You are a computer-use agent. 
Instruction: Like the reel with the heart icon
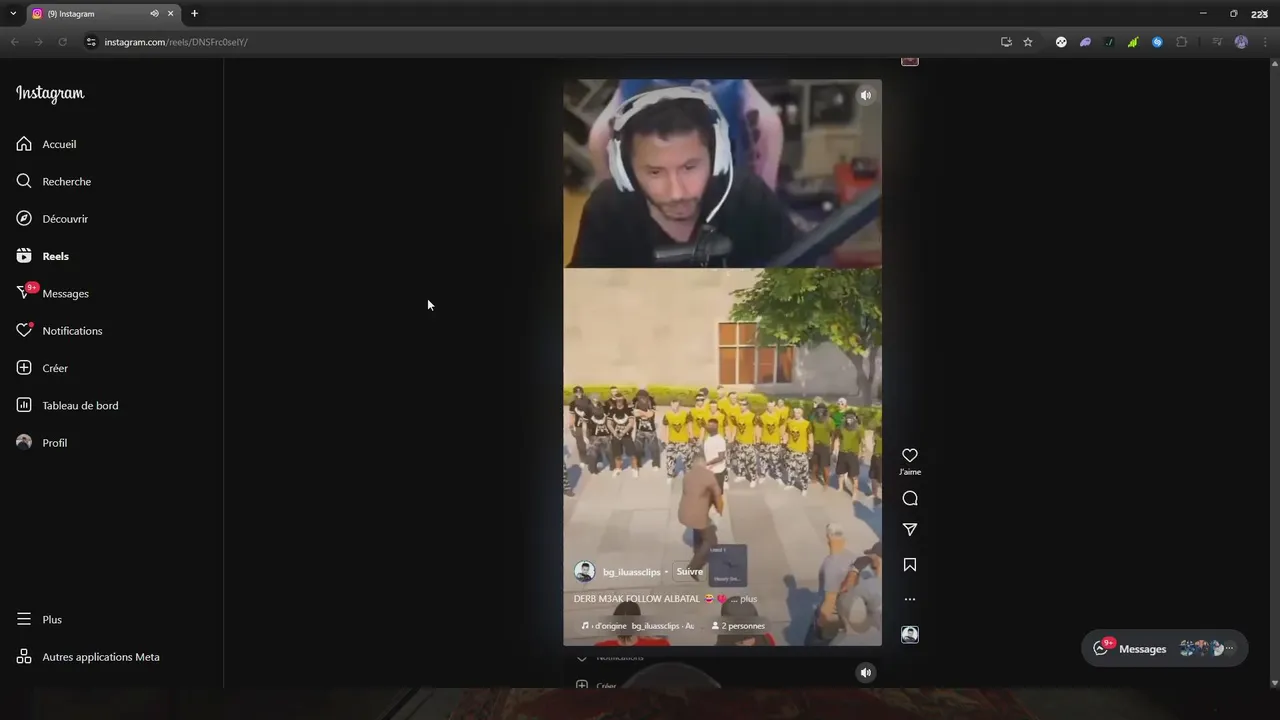tap(910, 456)
